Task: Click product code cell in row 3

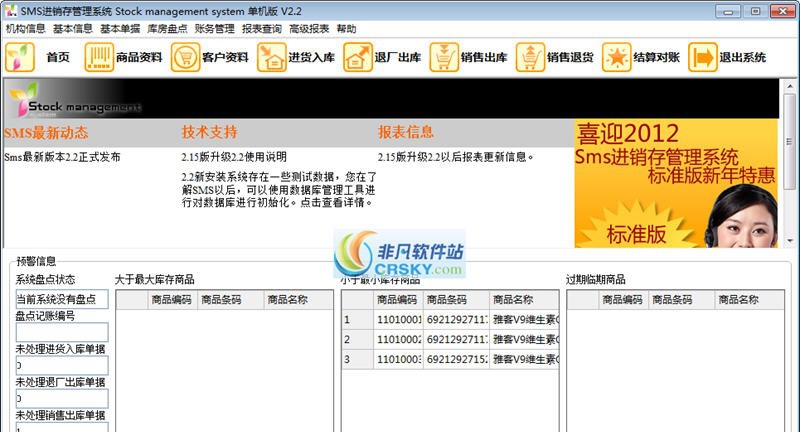Action: pos(398,360)
